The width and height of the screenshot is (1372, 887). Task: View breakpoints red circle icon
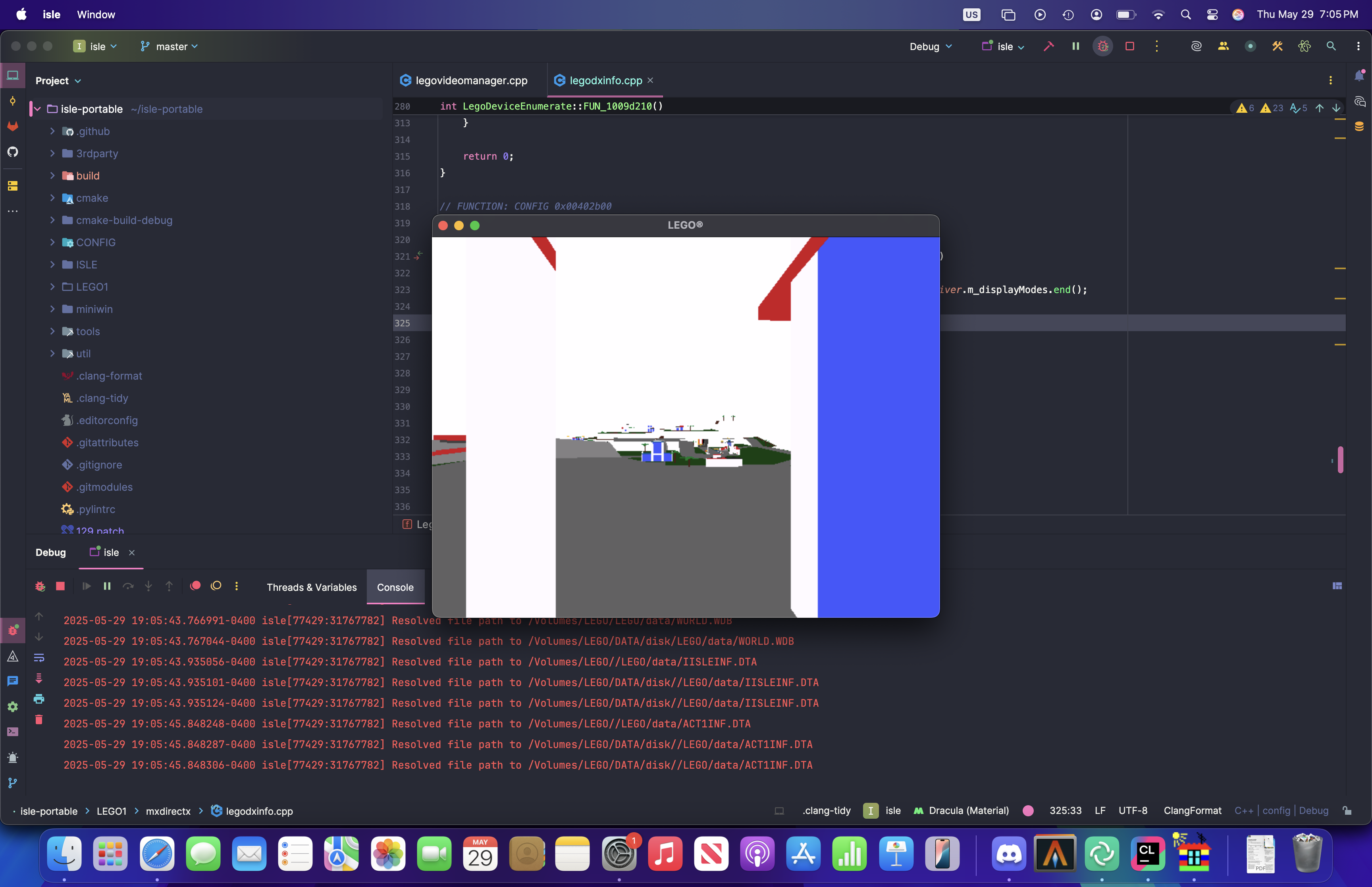coord(195,586)
